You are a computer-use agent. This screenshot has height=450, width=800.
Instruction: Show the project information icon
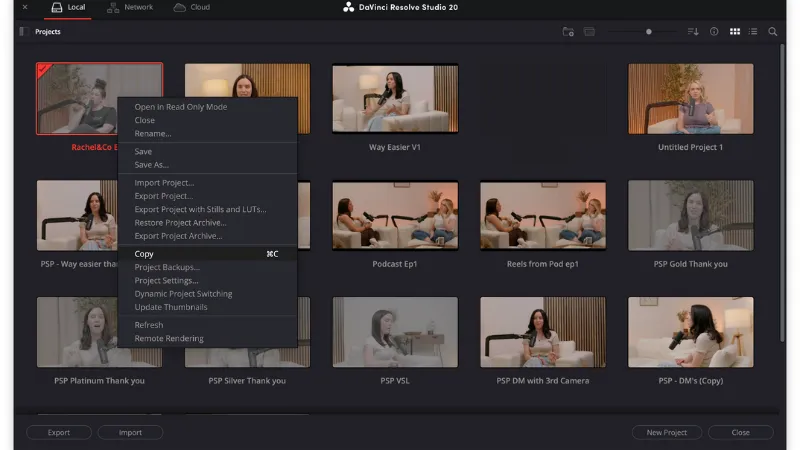click(x=714, y=32)
